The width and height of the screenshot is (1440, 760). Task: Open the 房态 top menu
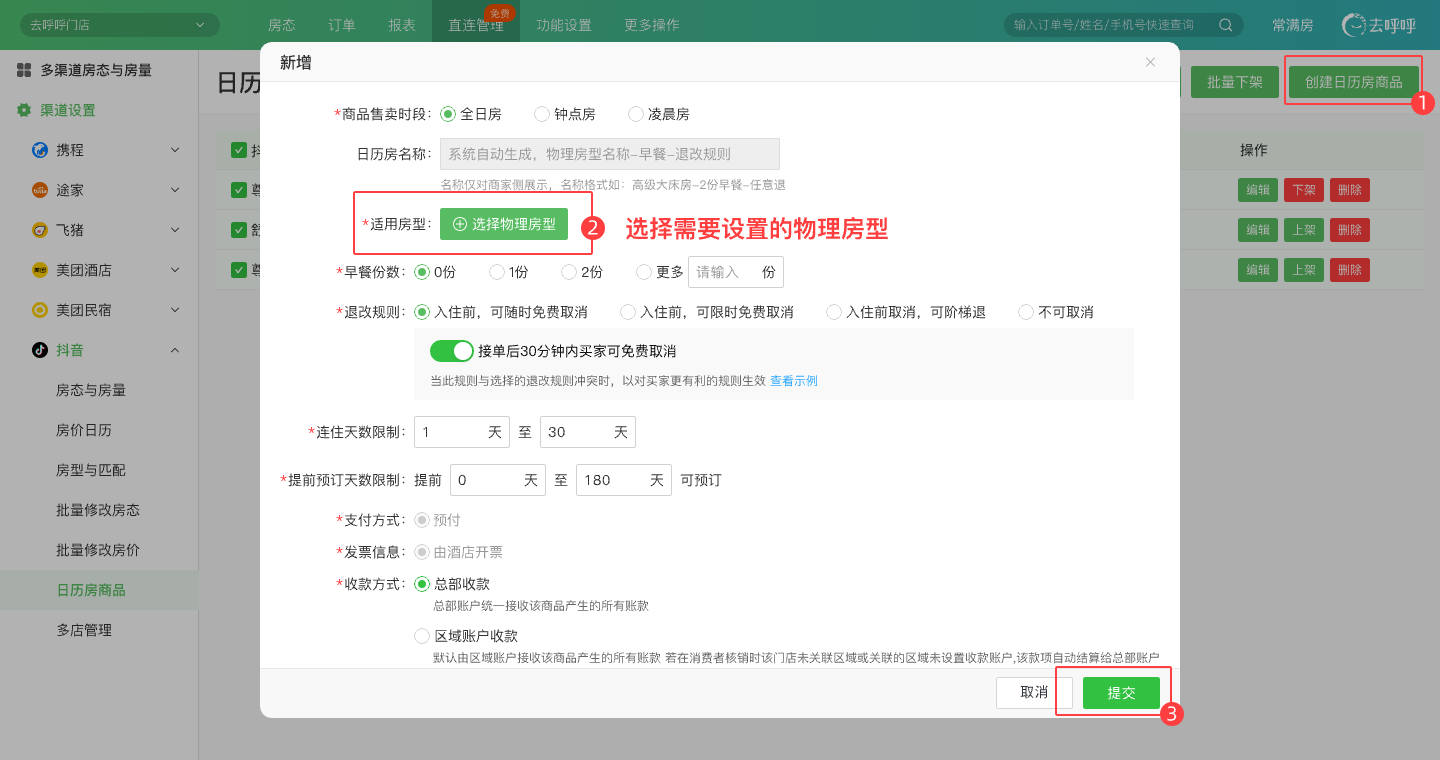282,25
